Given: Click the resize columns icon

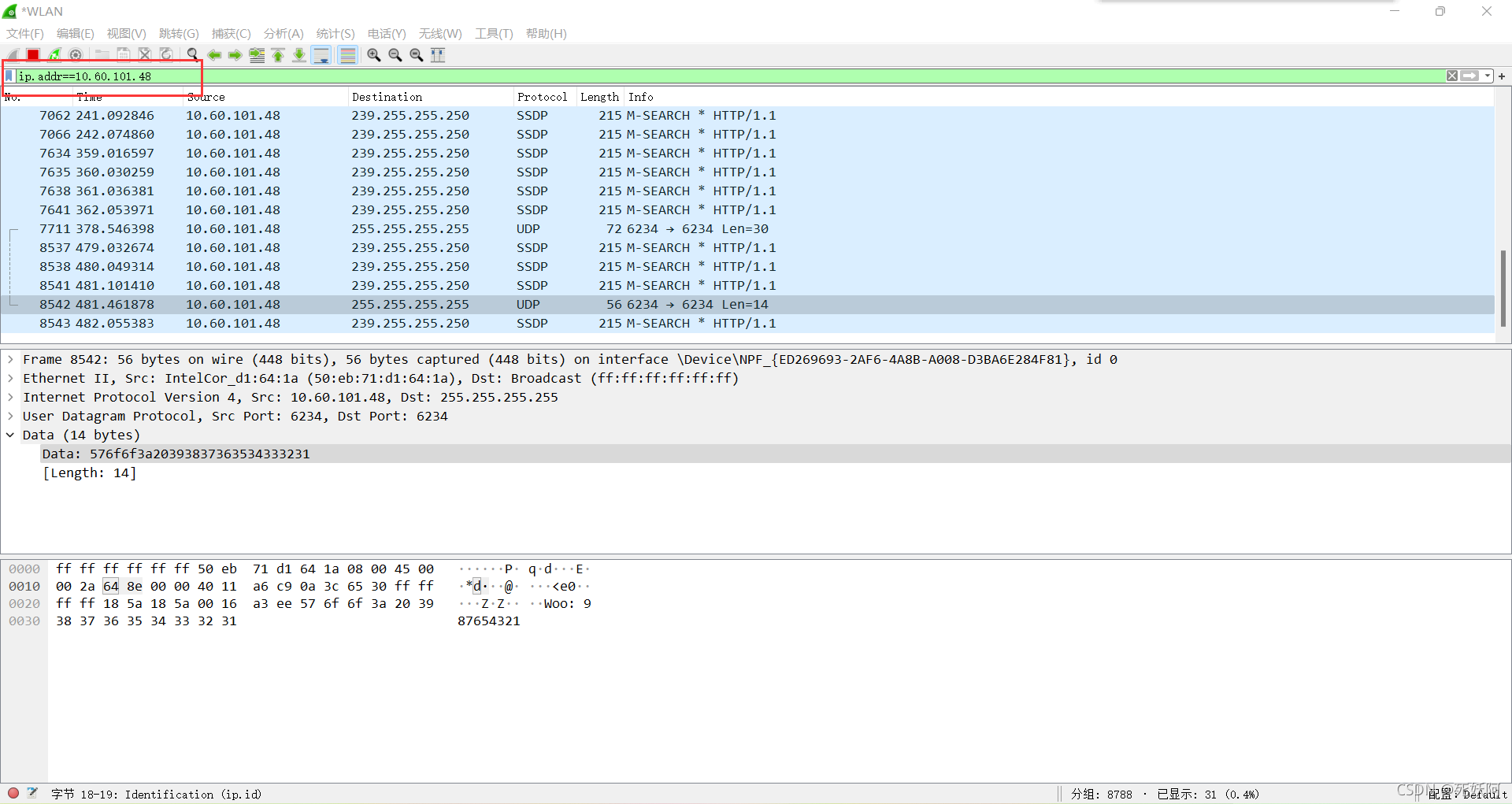Looking at the screenshot, I should [x=438, y=54].
